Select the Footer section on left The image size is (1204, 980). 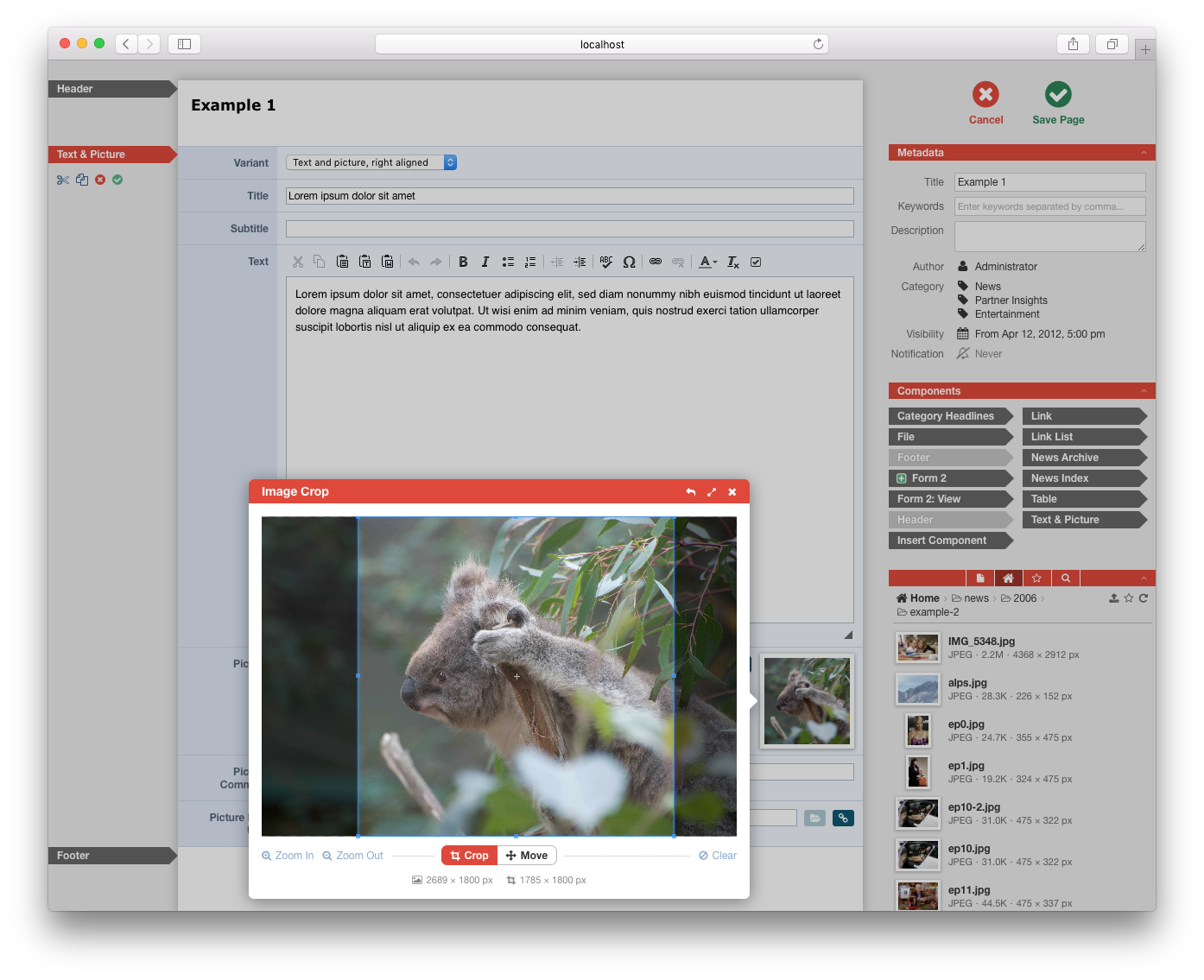(x=112, y=856)
